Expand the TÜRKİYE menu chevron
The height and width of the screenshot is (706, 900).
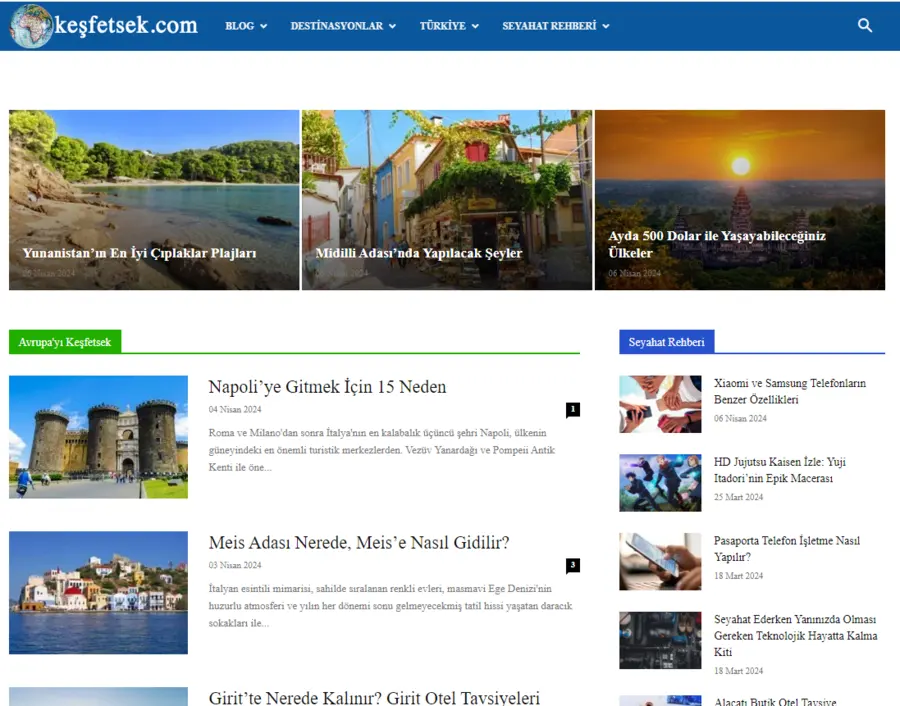tap(475, 26)
